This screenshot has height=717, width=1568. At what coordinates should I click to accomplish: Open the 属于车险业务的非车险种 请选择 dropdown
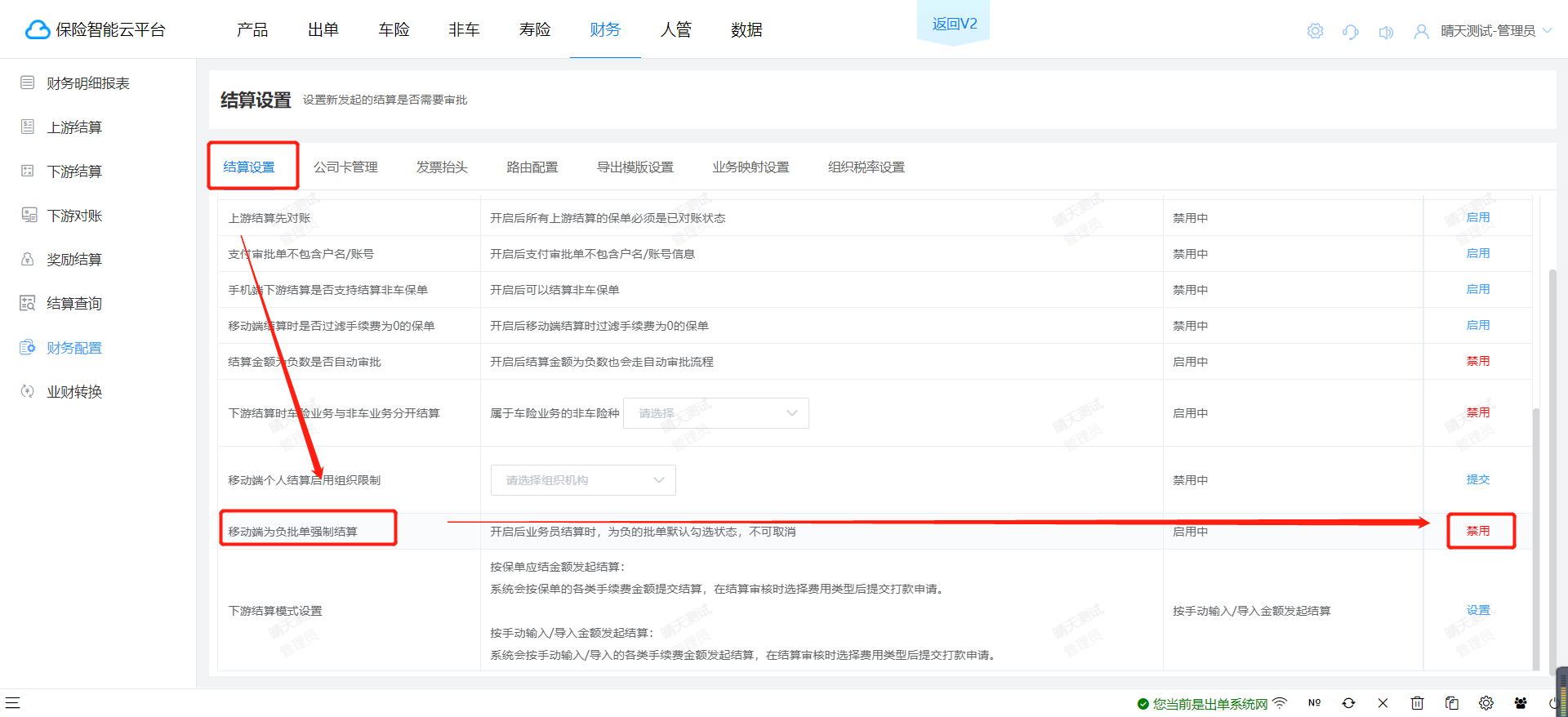[716, 413]
